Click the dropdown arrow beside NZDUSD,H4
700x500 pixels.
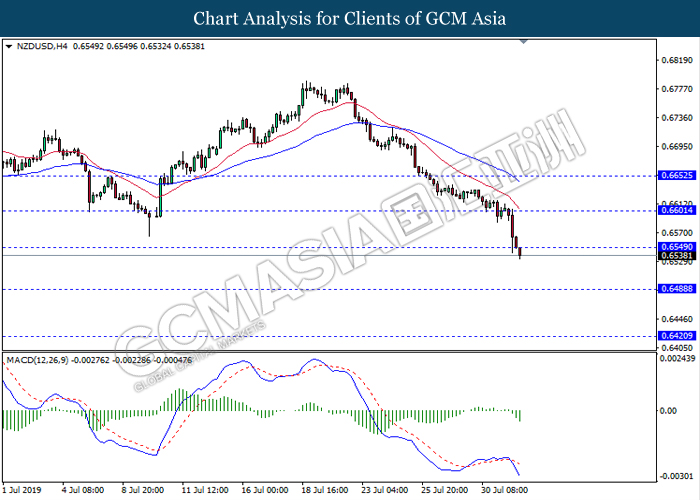(x=9, y=46)
